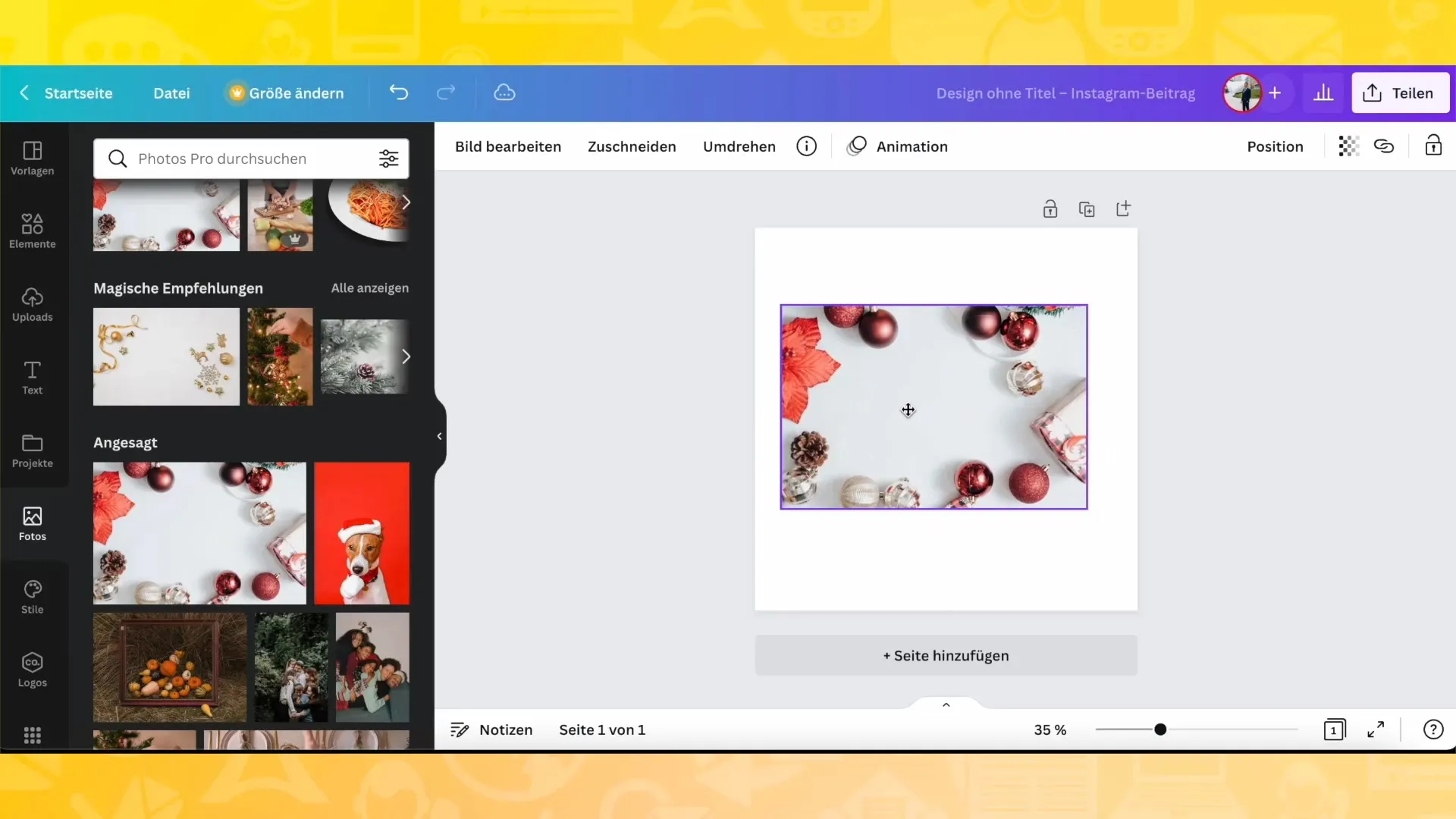Click Bild bearbeiten tab
The image size is (1456, 819).
pyautogui.click(x=508, y=146)
